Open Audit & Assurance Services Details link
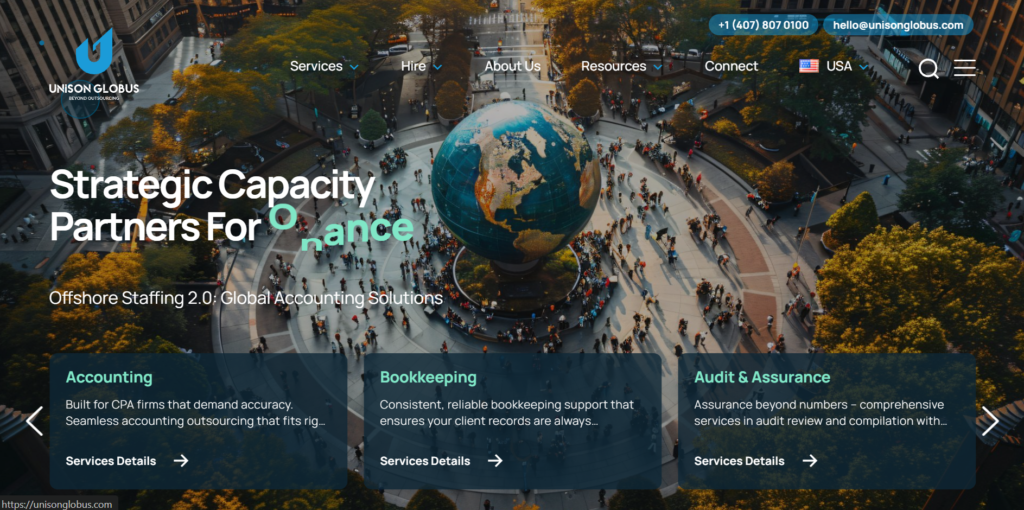 coord(739,461)
